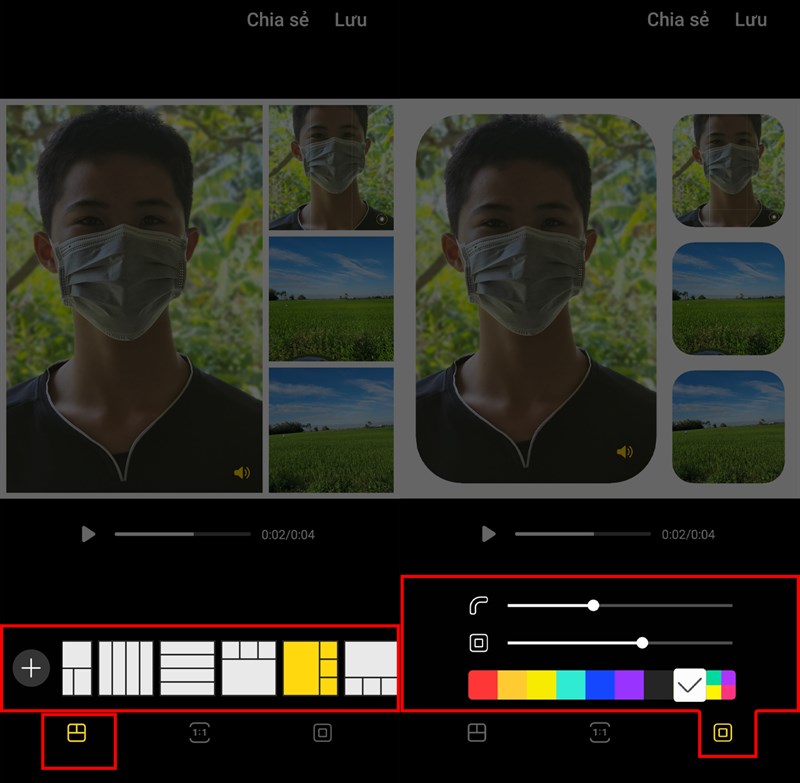Select the large rounded clip, right screen
This screenshot has height=783, width=800.
coord(536,298)
